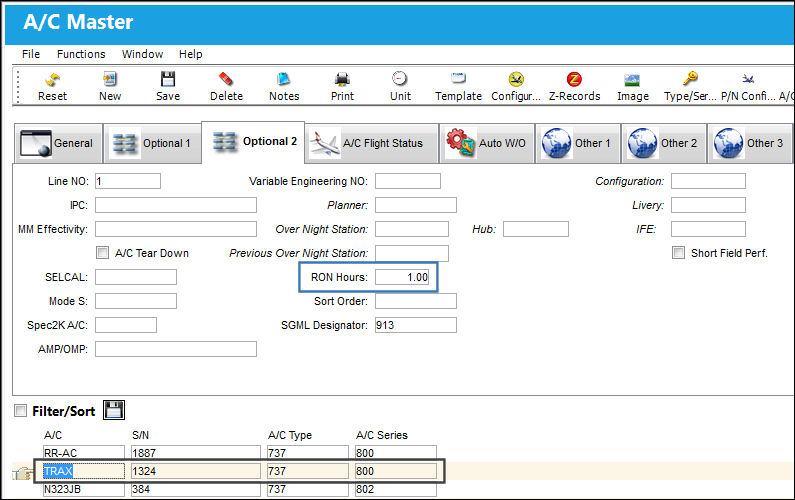Click the Configuration input field

(708, 181)
